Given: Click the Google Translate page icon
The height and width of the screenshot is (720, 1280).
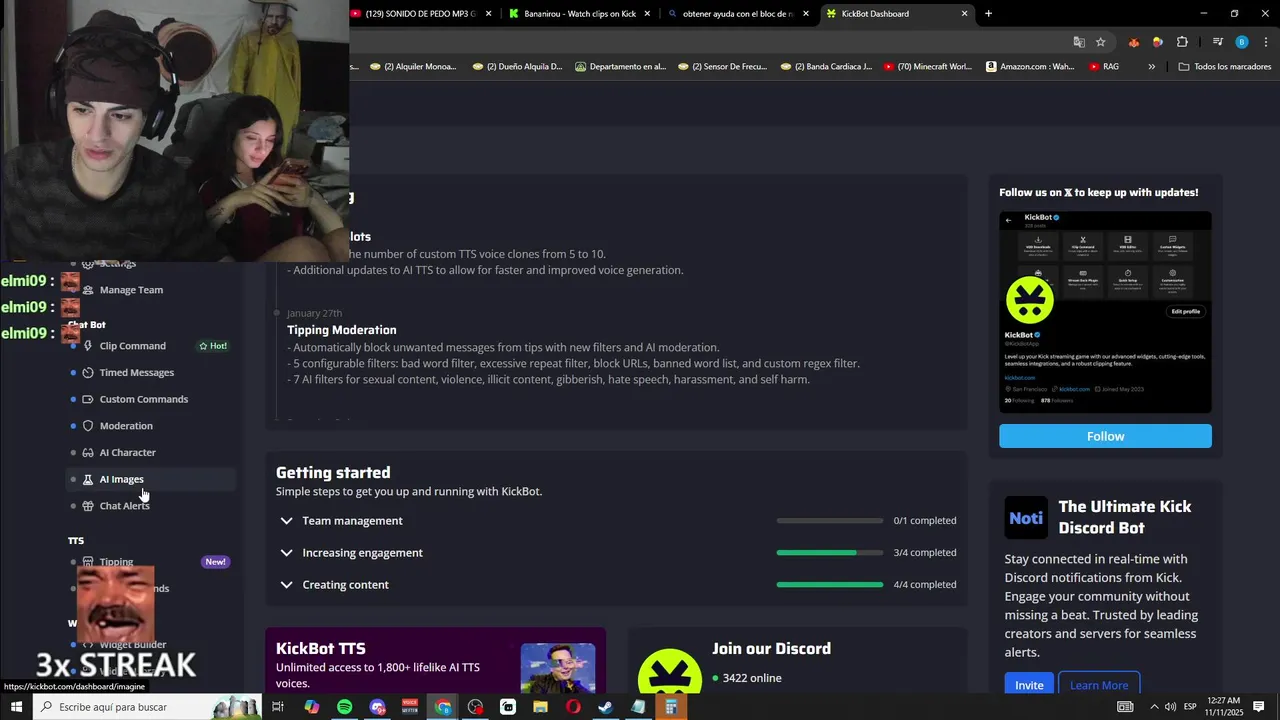Looking at the screenshot, I should (1079, 42).
